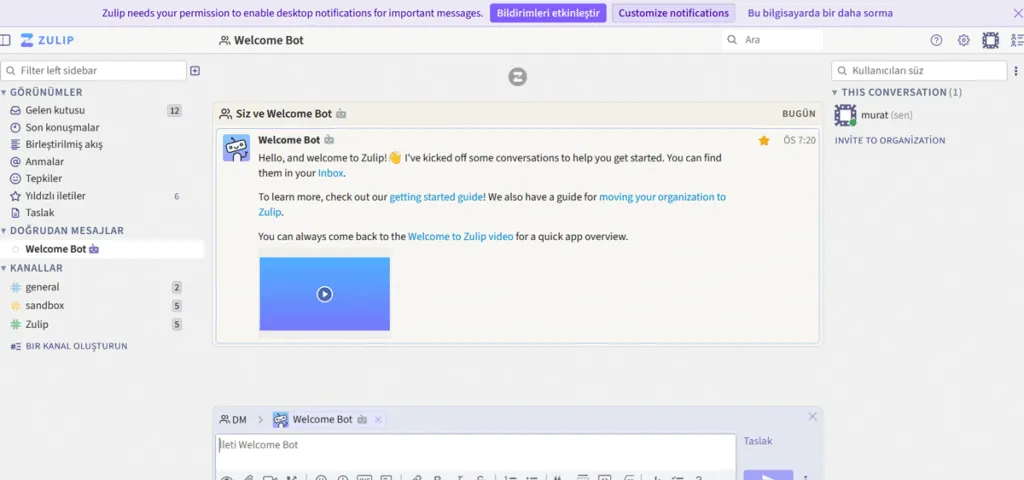
Task: Collapse the GÖRÜNÜMLER section
Action: coord(5,92)
